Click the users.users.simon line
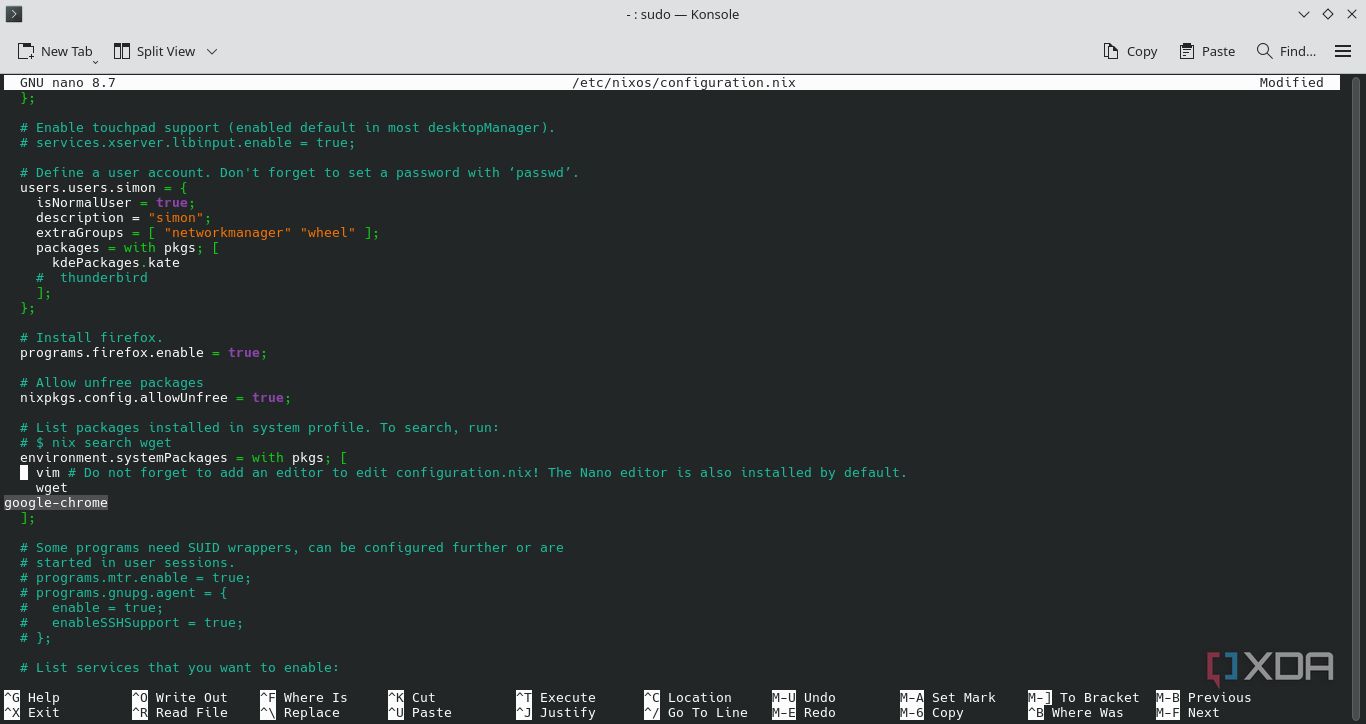The height and width of the screenshot is (724, 1366). [104, 187]
